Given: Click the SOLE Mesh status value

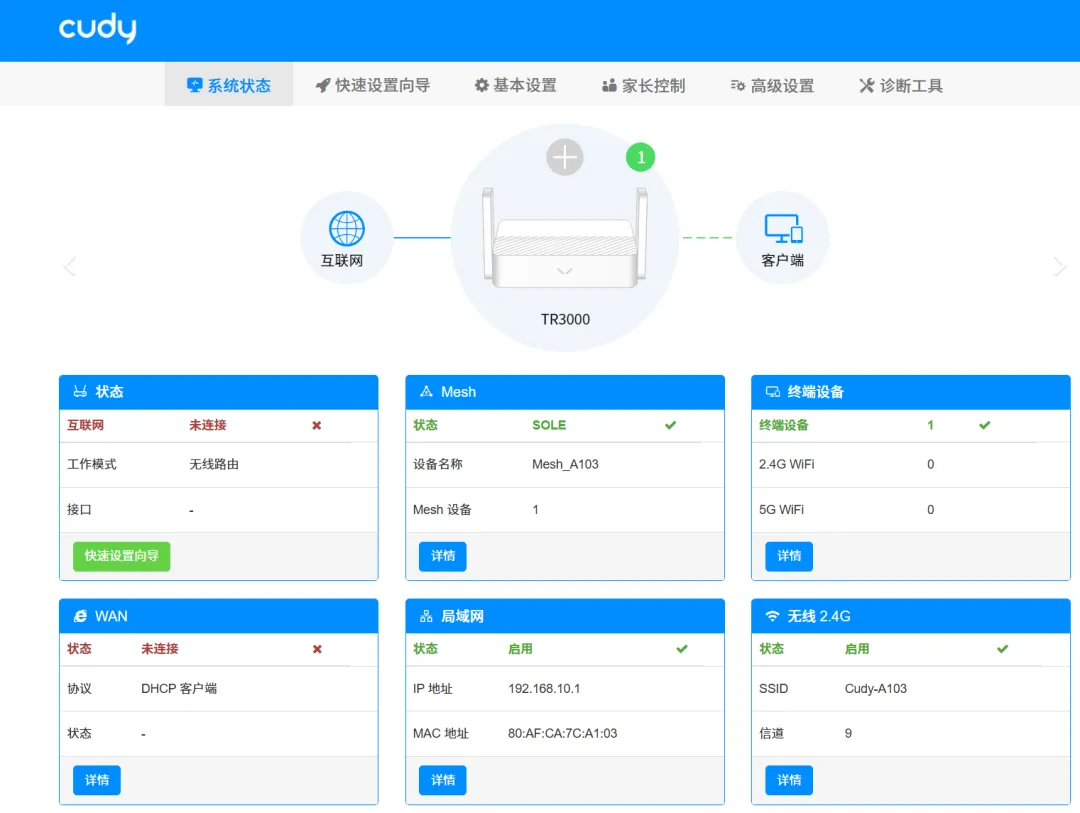Looking at the screenshot, I should click(549, 425).
